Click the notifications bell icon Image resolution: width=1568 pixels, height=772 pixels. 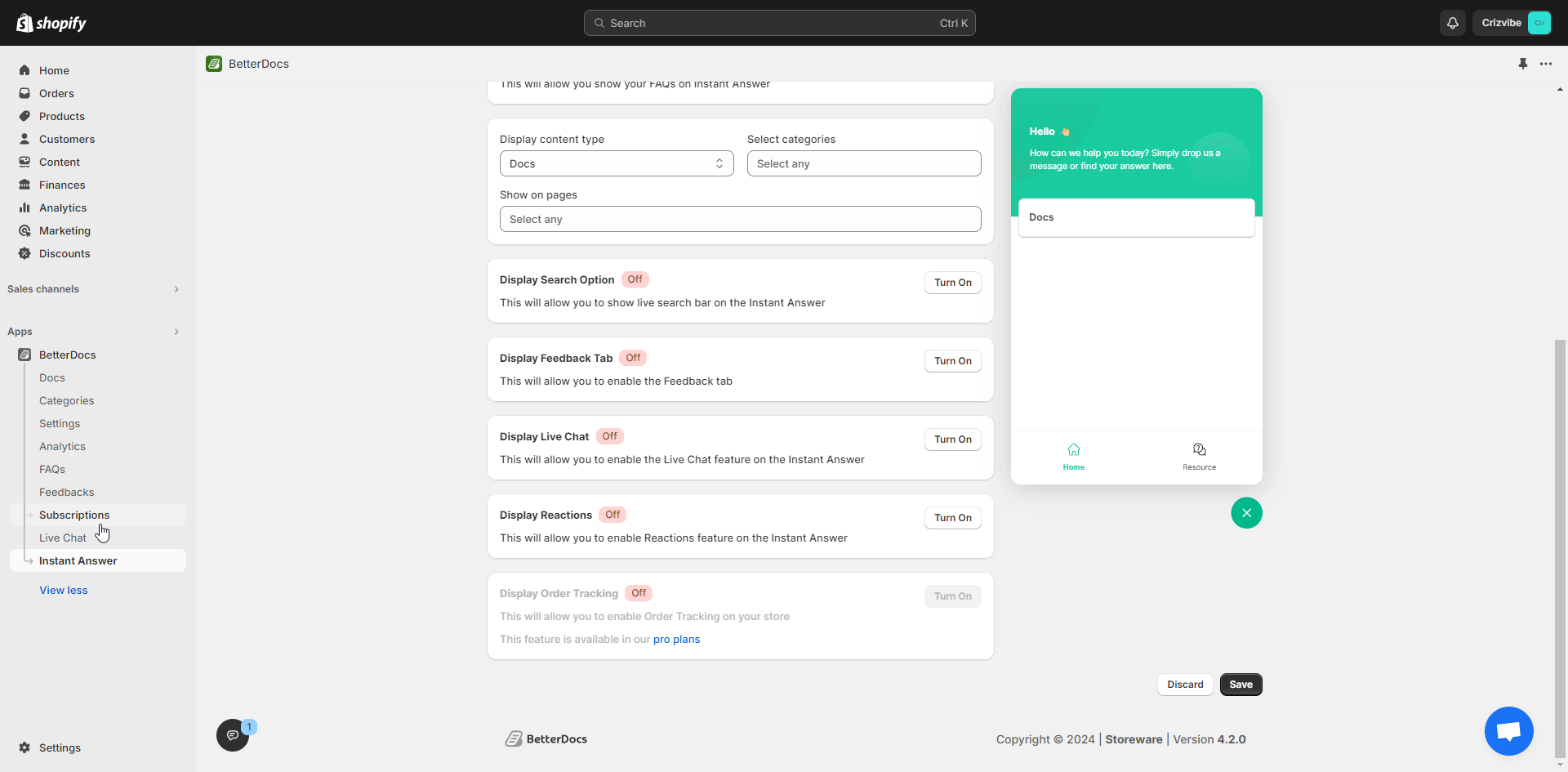(1453, 23)
